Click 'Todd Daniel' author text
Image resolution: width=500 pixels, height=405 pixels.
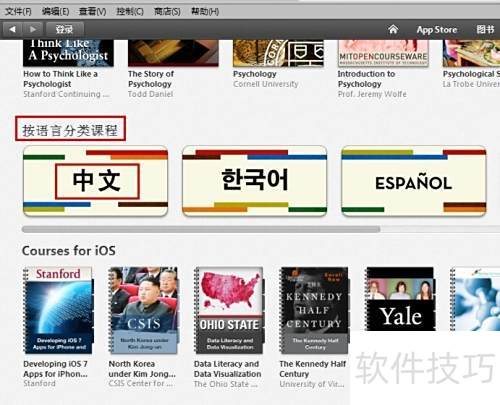pos(150,94)
